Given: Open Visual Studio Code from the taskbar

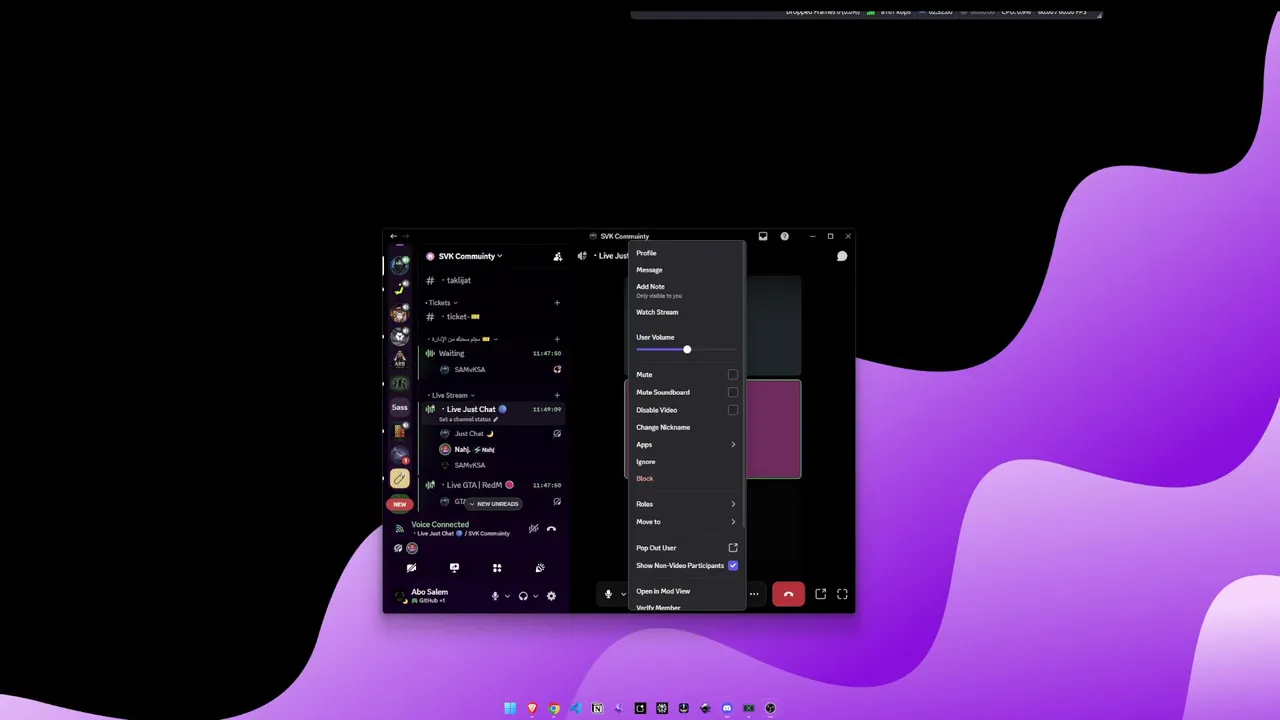Looking at the screenshot, I should point(575,708).
